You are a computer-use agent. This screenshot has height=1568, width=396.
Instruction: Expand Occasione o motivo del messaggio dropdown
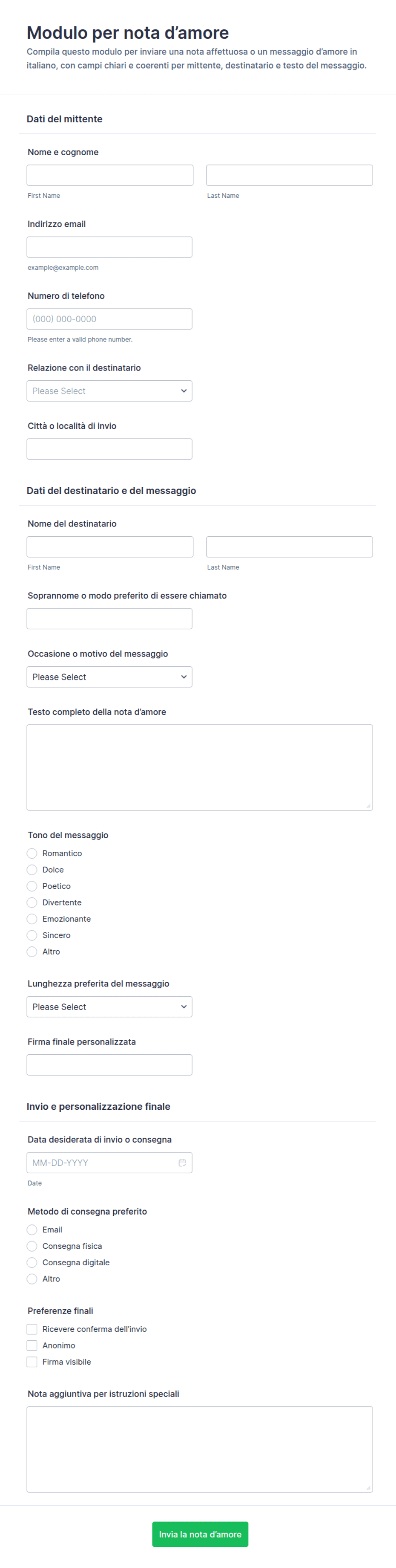[109, 677]
